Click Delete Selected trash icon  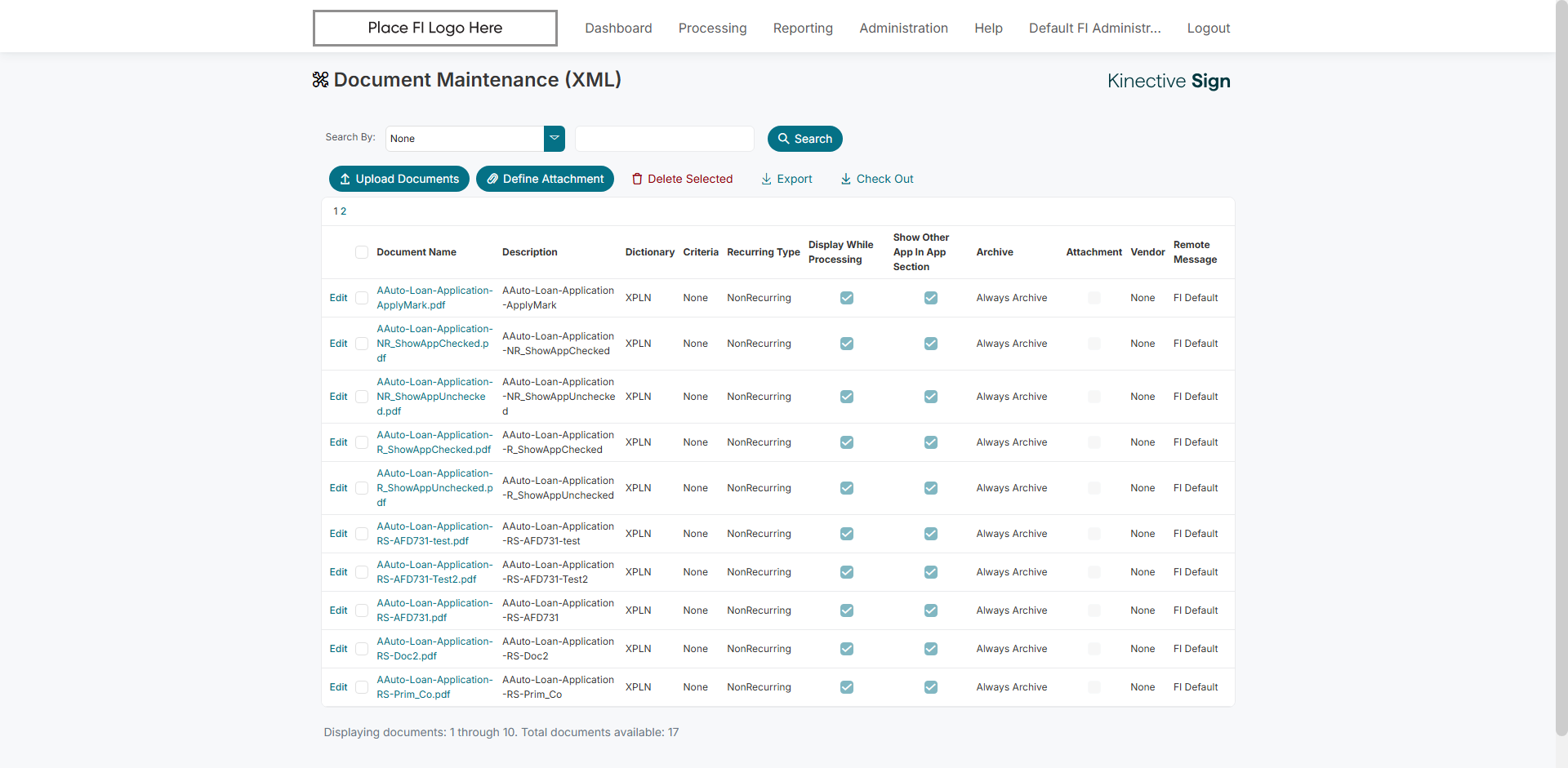[637, 179]
